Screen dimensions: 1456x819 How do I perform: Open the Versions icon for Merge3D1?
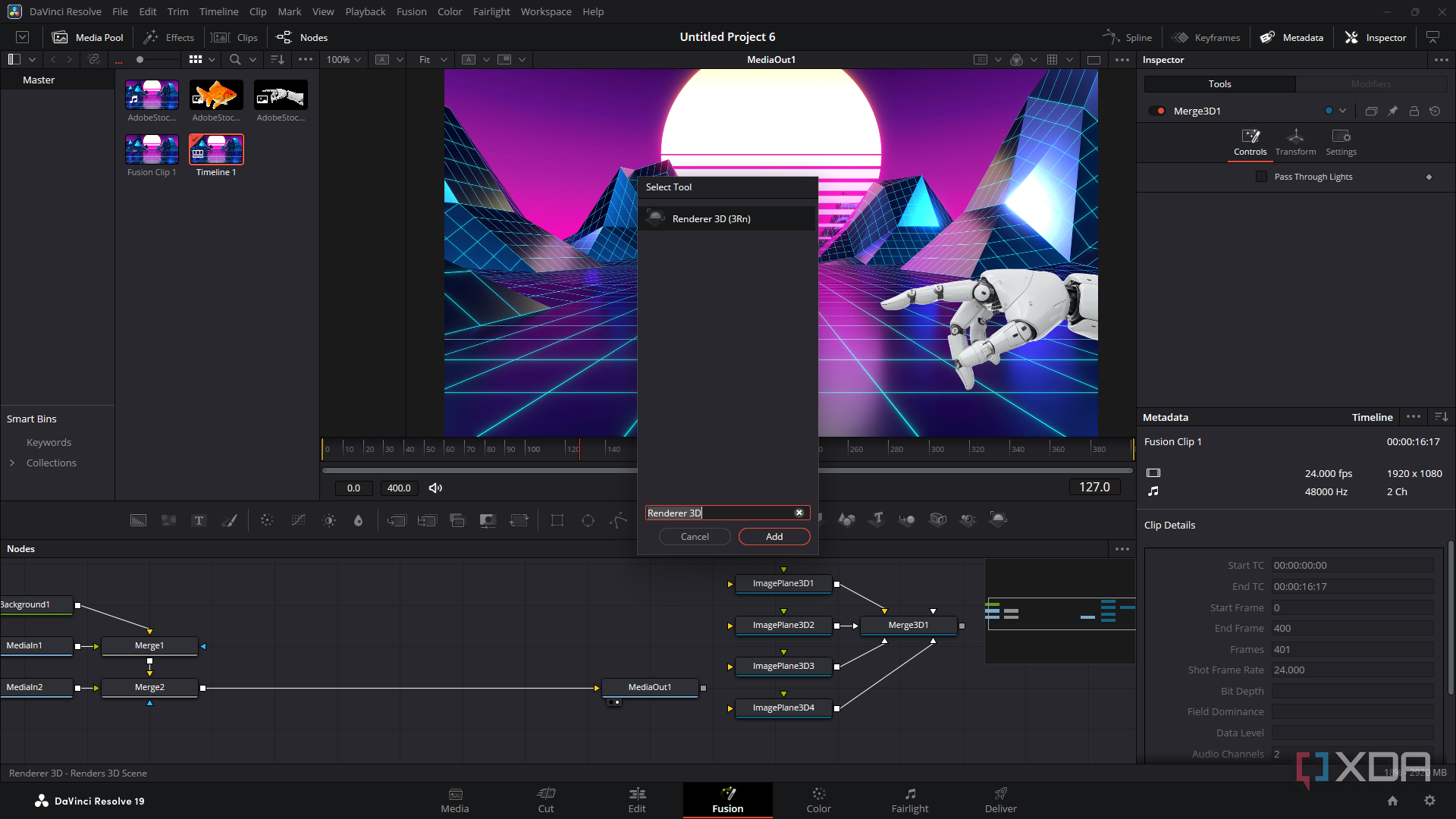1371,111
